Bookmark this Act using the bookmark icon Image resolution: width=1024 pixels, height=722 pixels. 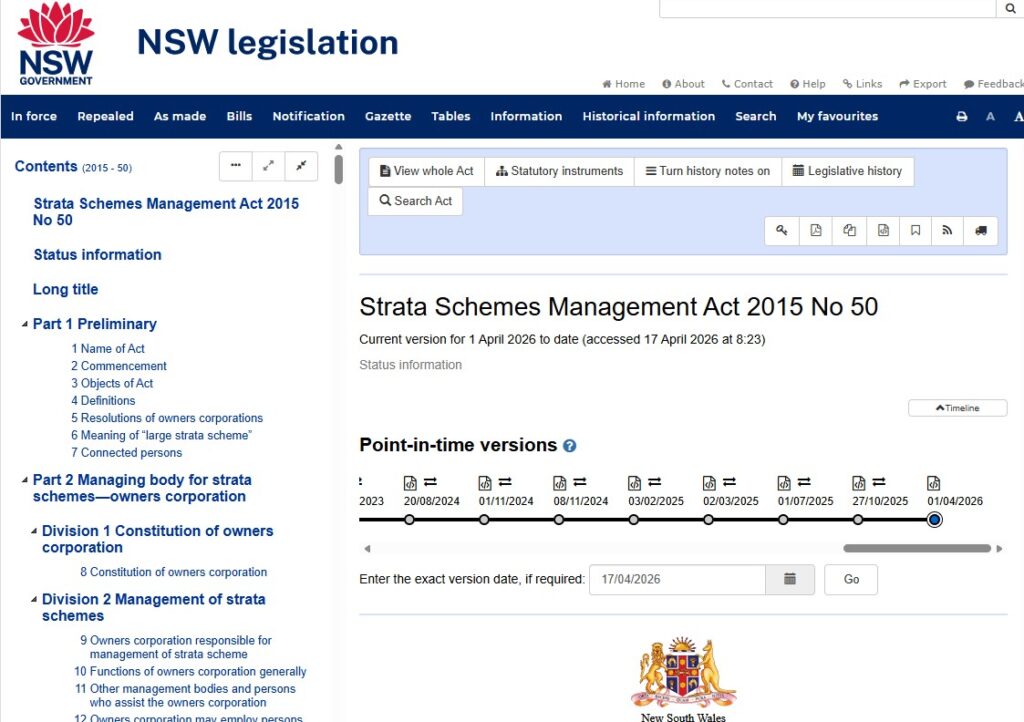[915, 231]
